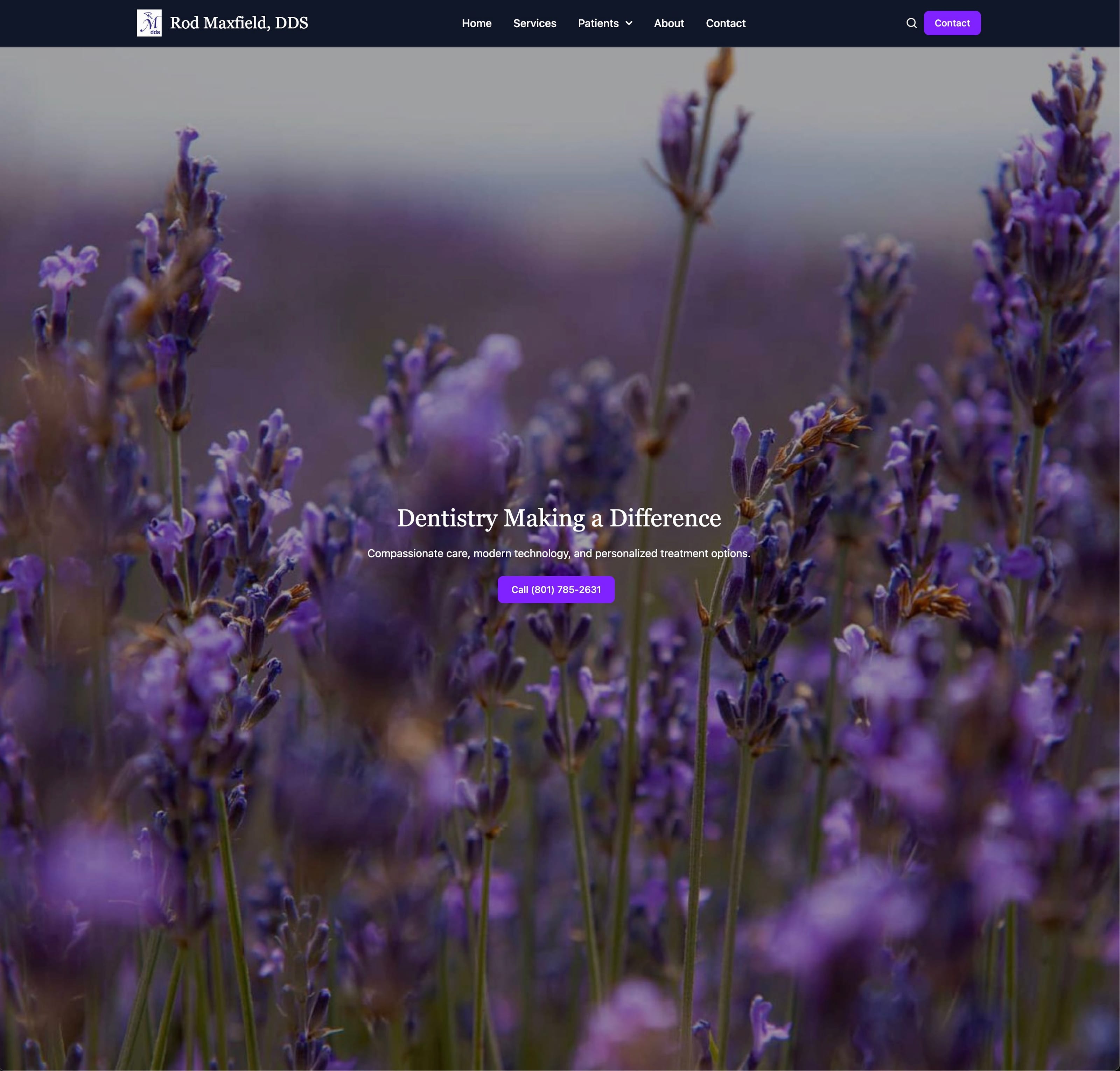Click the Compassionate care tagline text

pyautogui.click(x=559, y=553)
